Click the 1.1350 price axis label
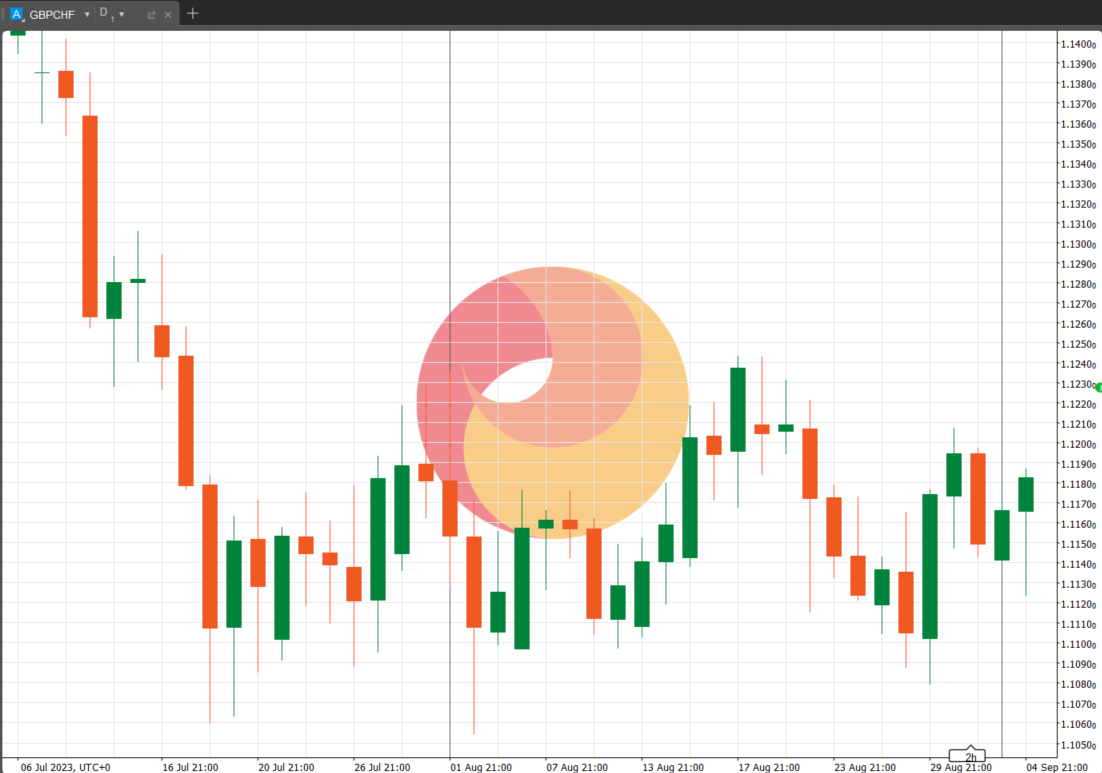 [x=1078, y=145]
